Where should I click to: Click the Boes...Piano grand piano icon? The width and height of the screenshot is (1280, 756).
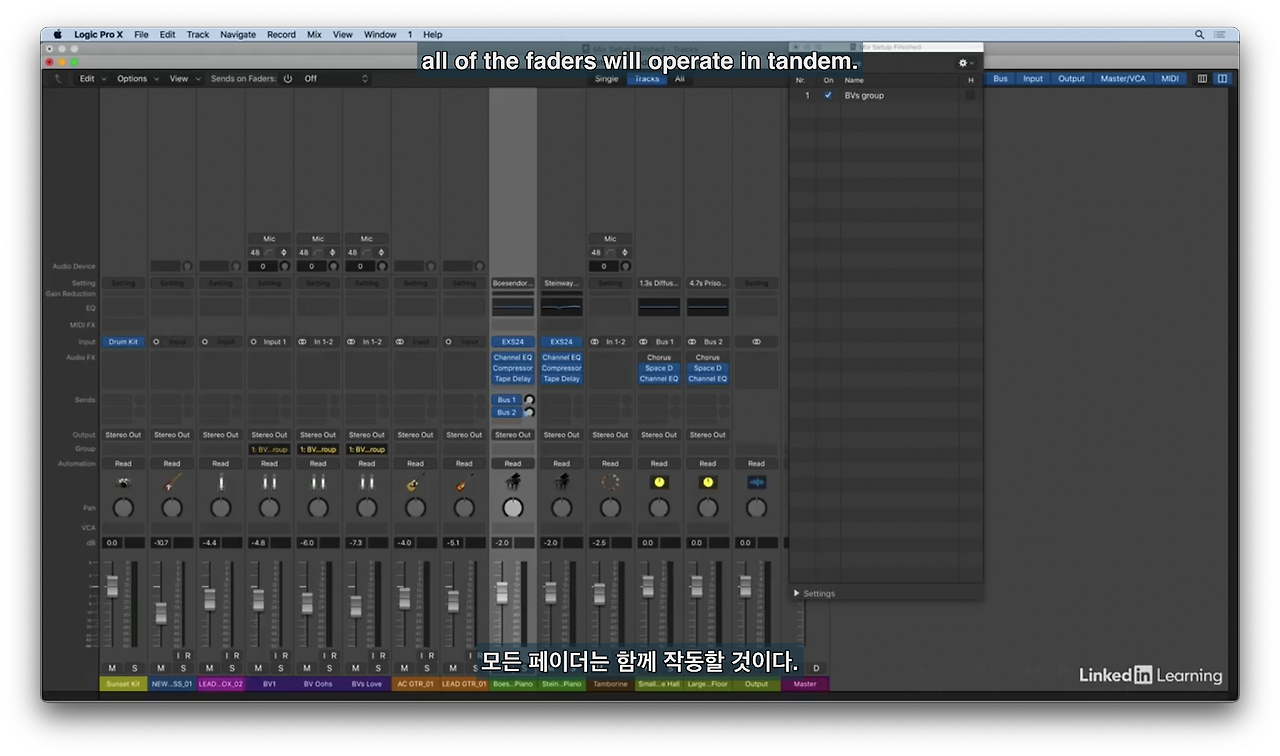point(513,483)
